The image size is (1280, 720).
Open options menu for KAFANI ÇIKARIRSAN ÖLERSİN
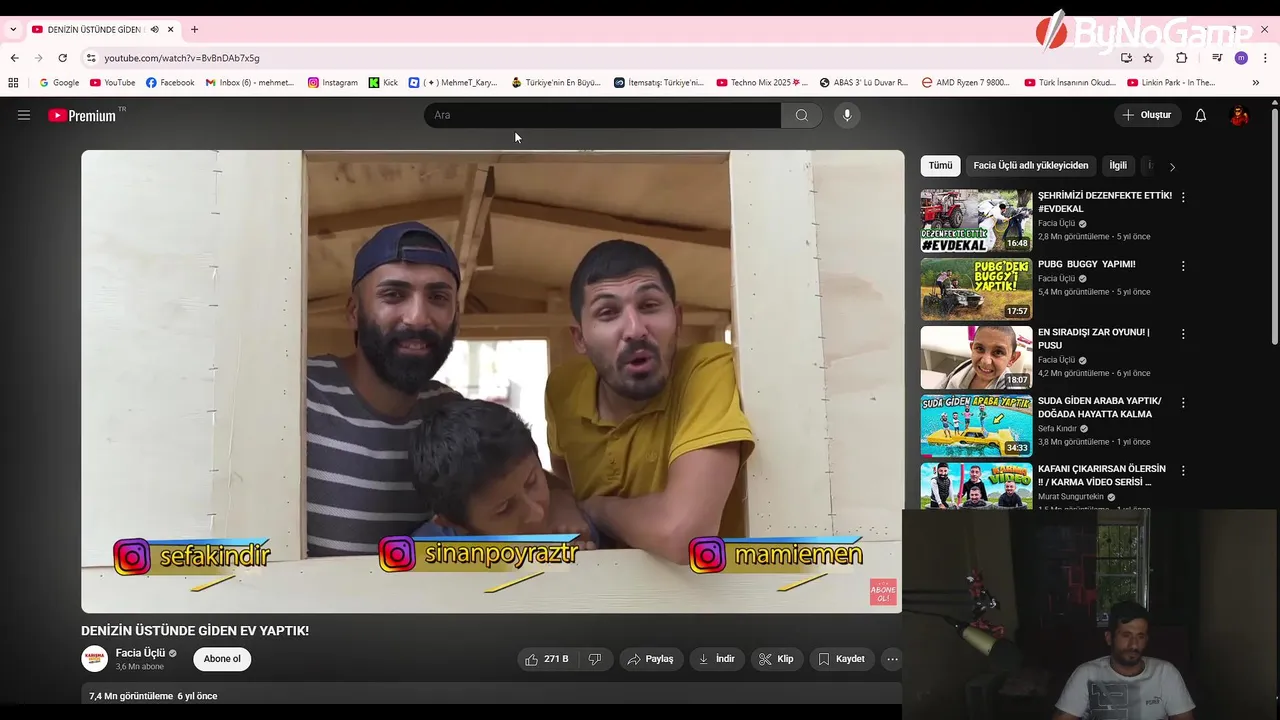coord(1183,470)
